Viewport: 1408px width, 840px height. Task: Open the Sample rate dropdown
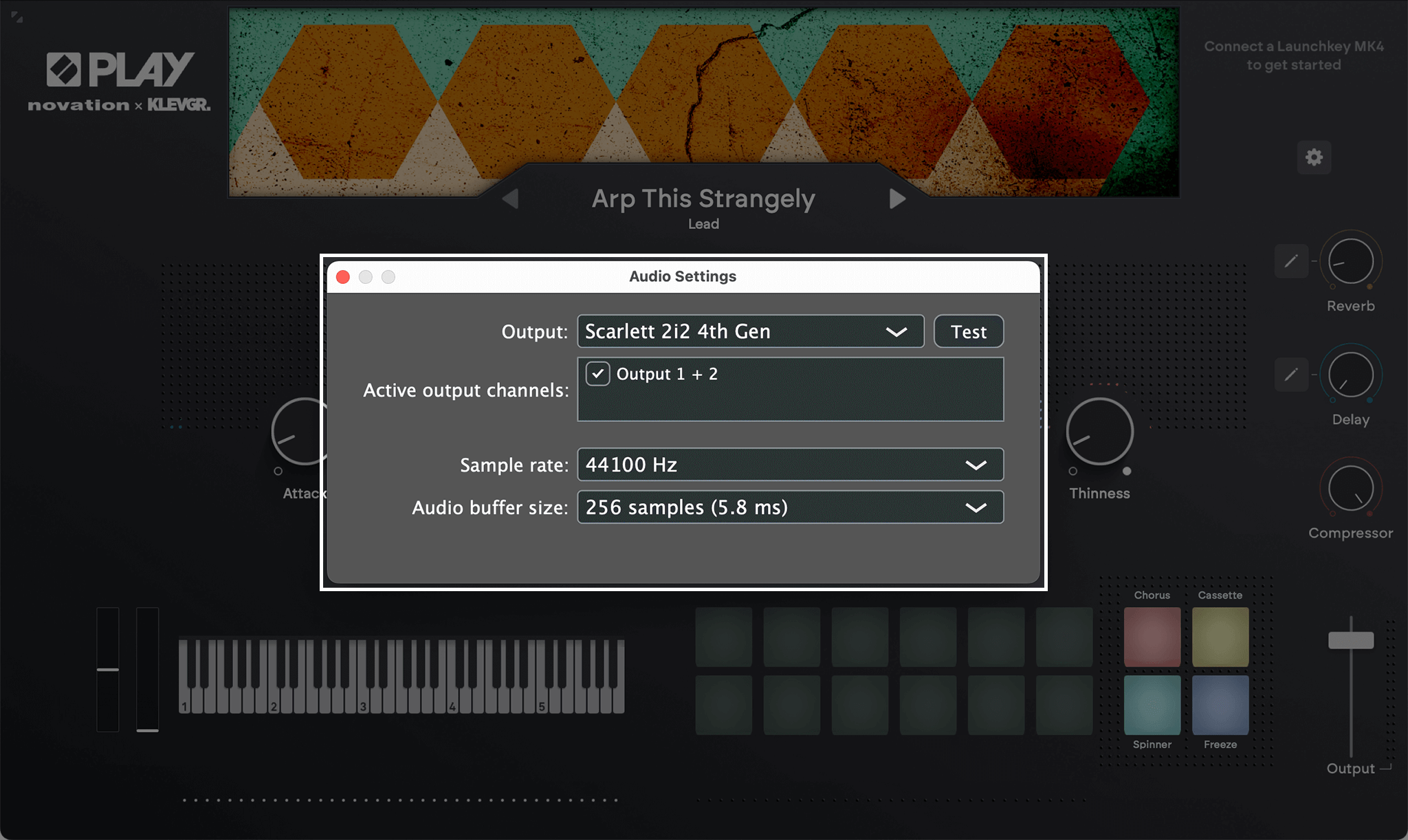791,465
